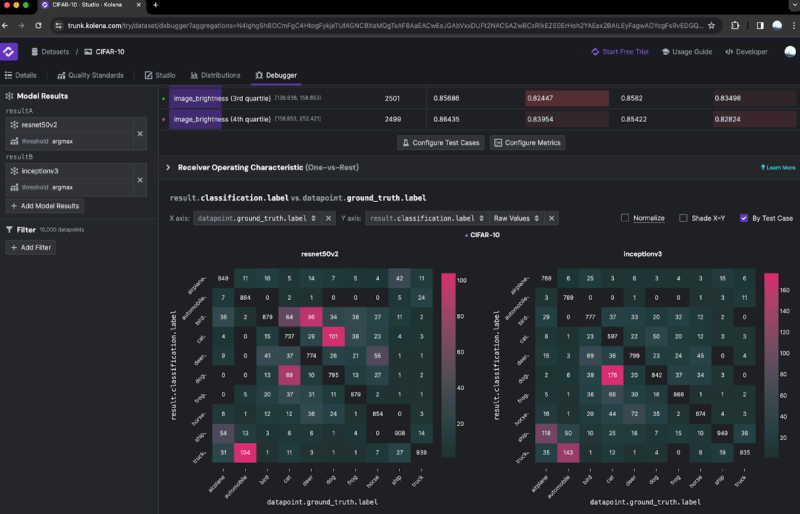Click the Kolena logo home icon
Screen dimensions: 800x514
[x=9, y=51]
